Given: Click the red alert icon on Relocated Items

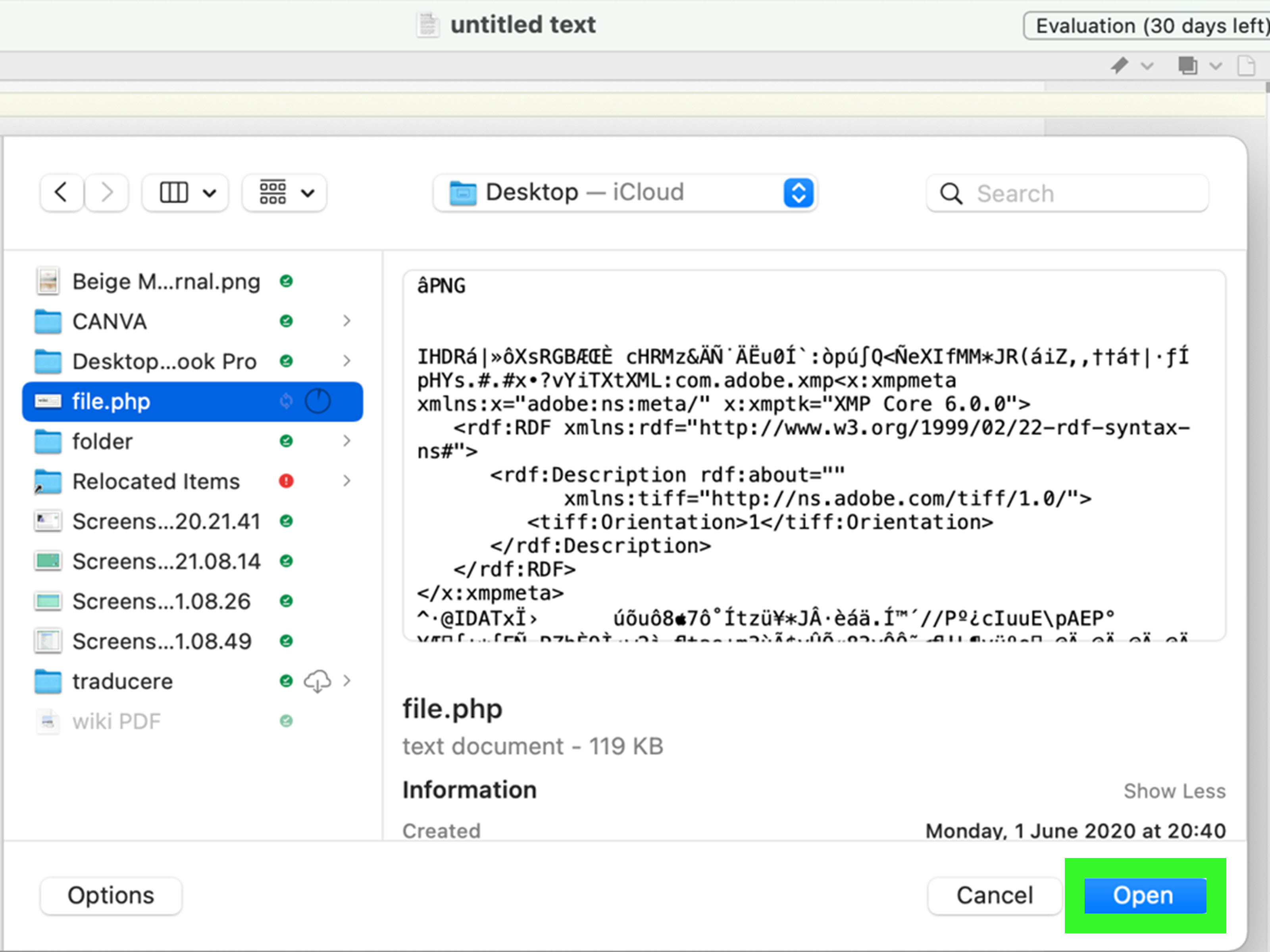Looking at the screenshot, I should coord(287,481).
